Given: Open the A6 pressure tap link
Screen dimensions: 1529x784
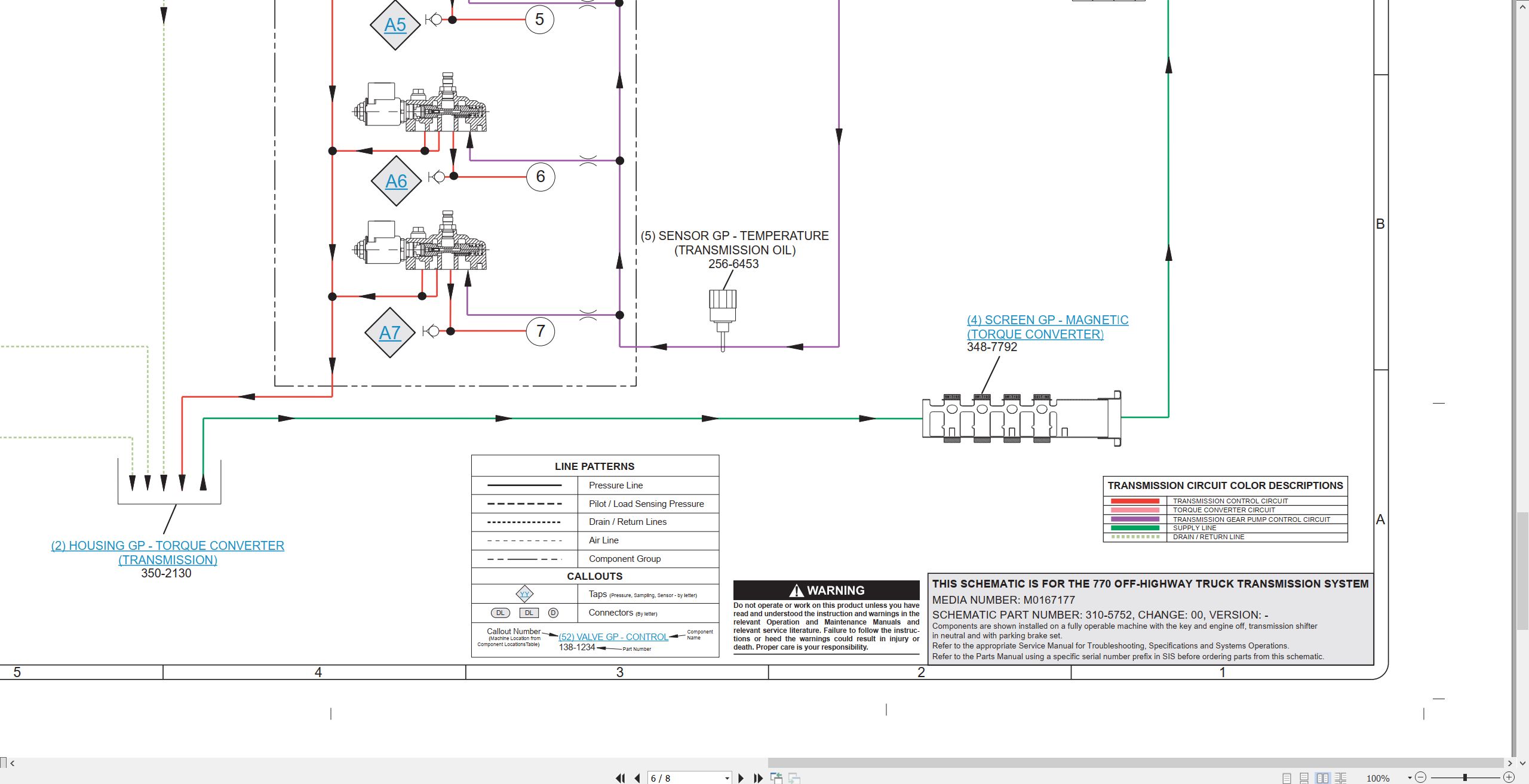Looking at the screenshot, I should (396, 181).
